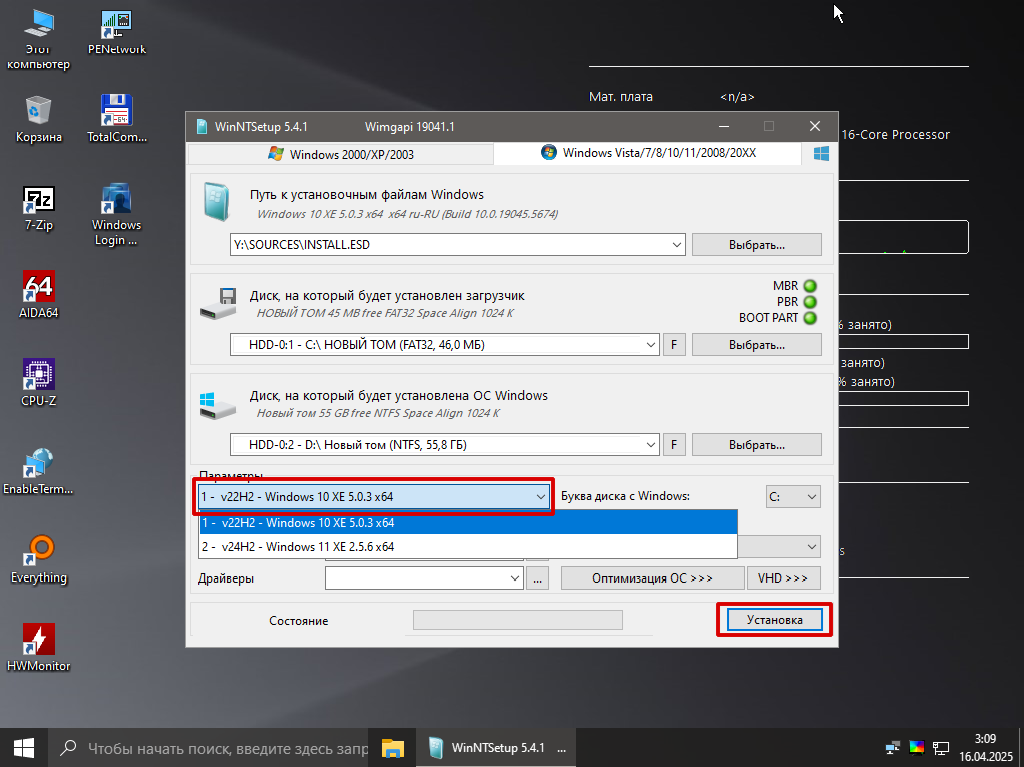
Task: Open the Этот компьютер desktop icon
Action: click(39, 39)
